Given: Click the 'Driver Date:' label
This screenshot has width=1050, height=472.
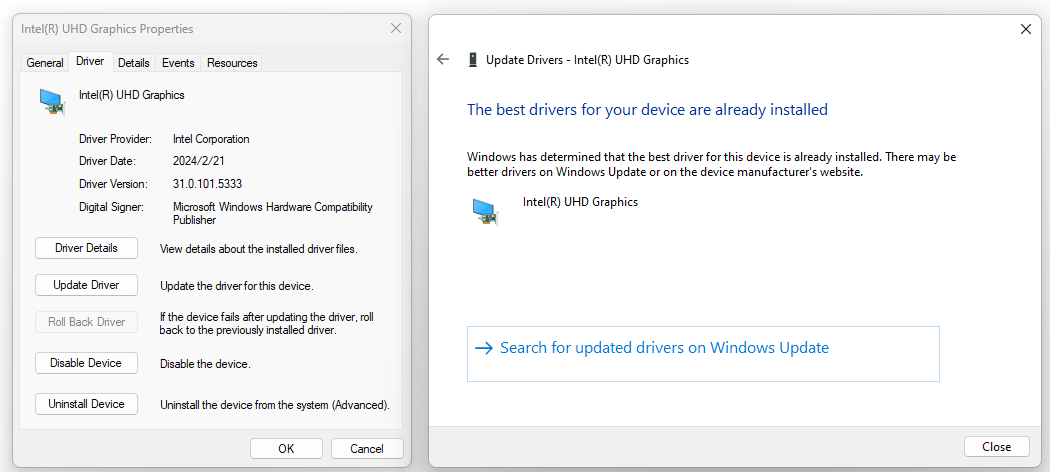Looking at the screenshot, I should point(107,161).
